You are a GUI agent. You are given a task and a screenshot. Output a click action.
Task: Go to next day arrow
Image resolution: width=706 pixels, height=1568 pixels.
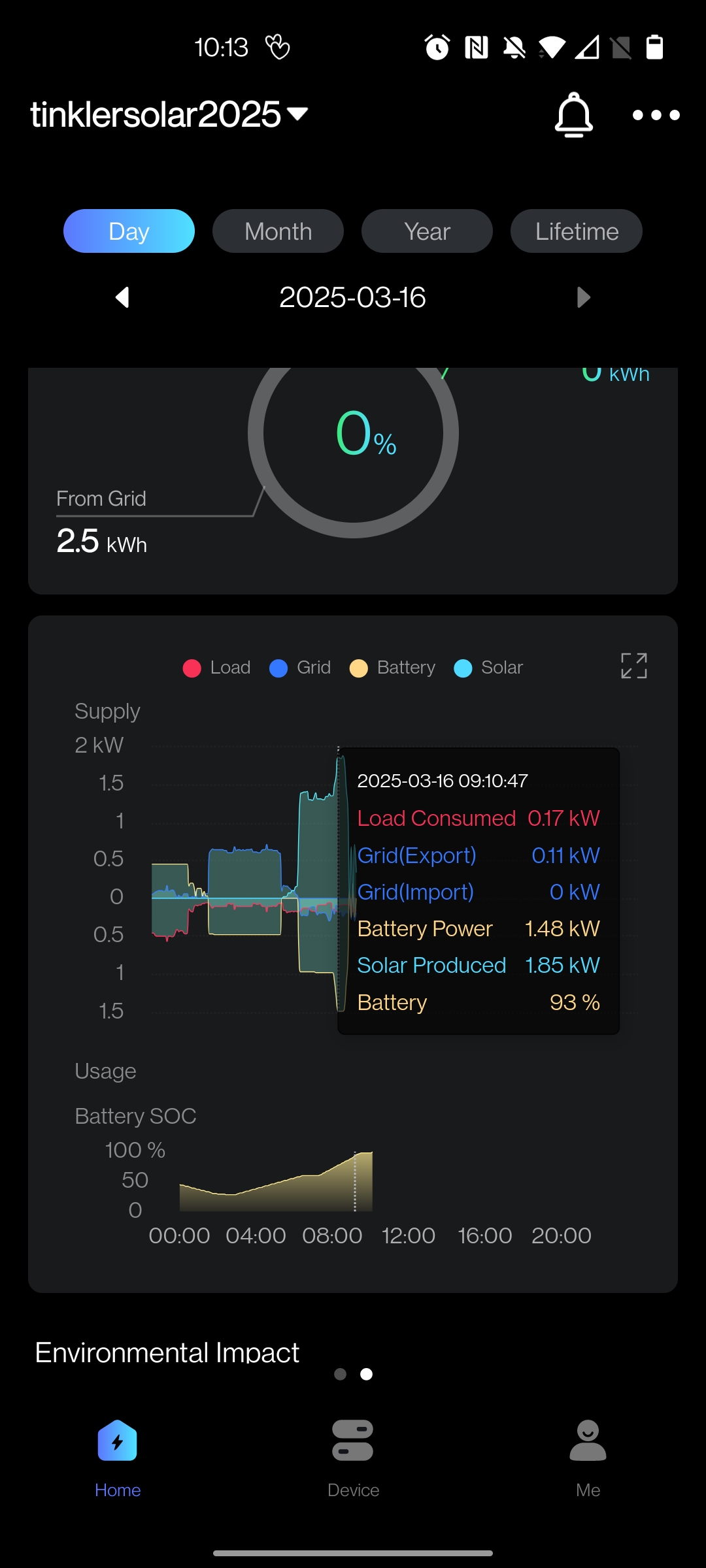[x=584, y=297]
